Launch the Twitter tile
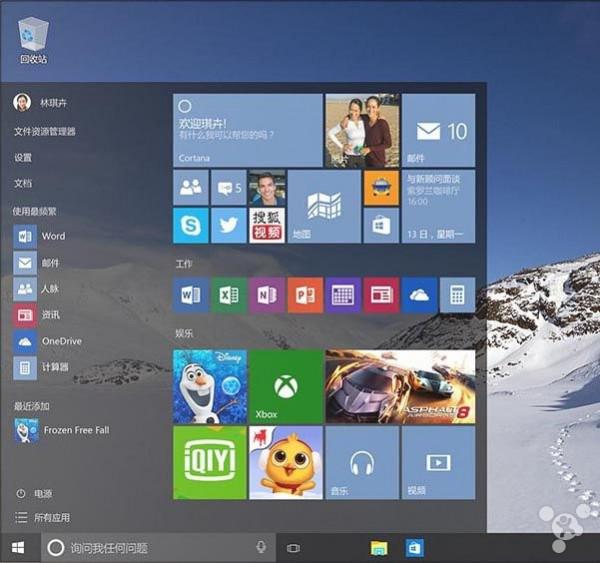 point(229,225)
